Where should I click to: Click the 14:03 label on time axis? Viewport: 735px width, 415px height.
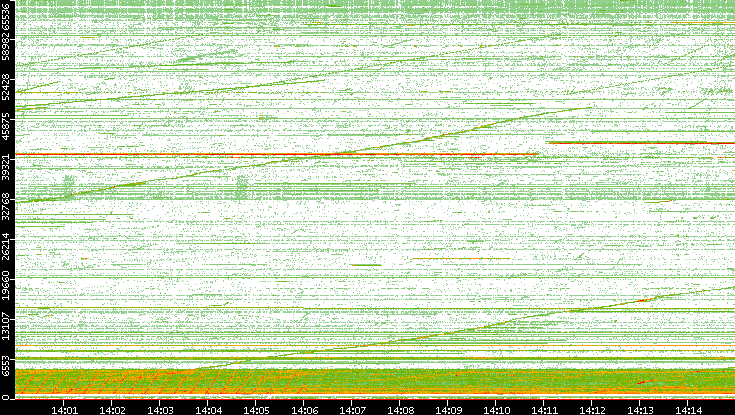160,410
